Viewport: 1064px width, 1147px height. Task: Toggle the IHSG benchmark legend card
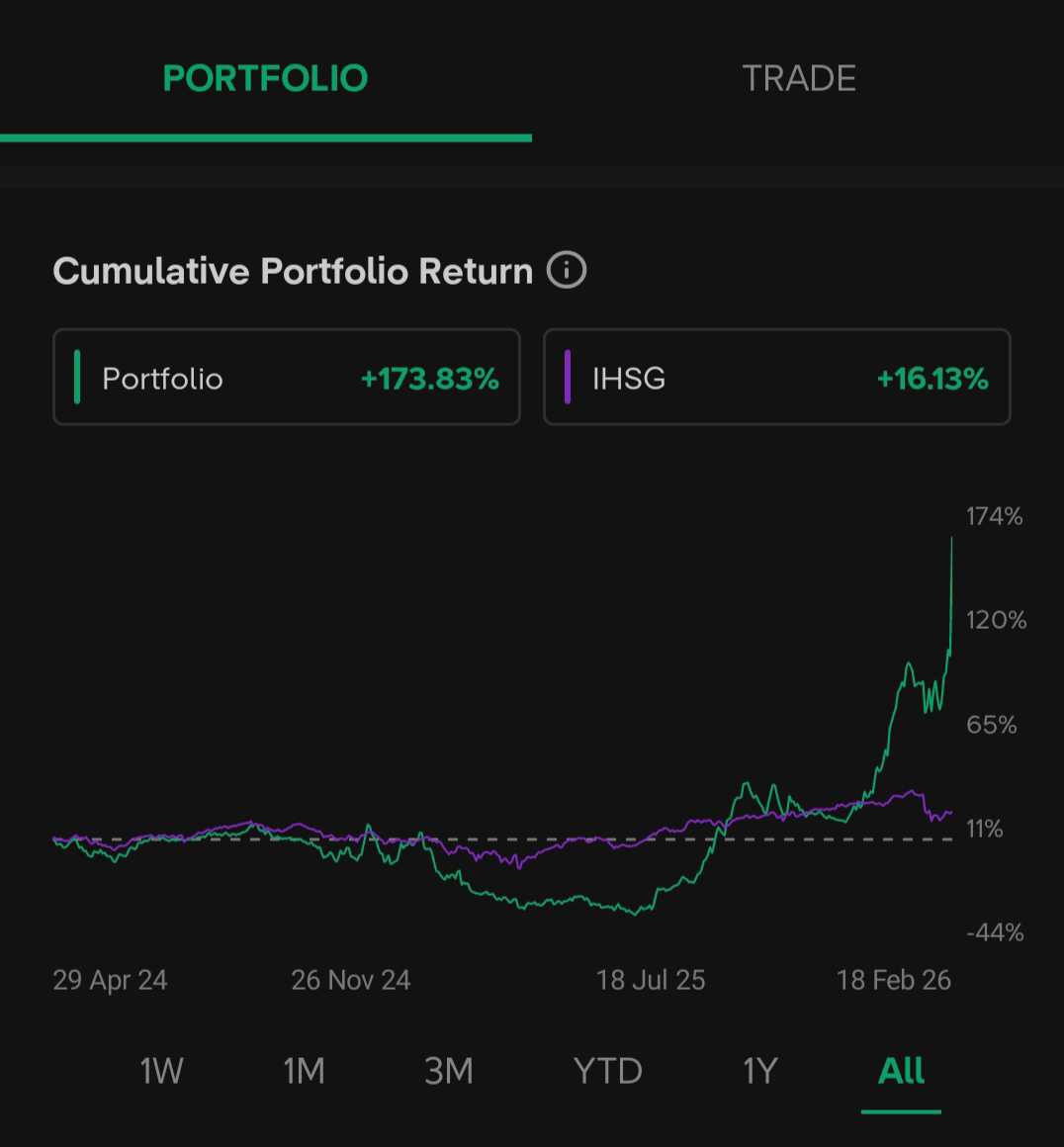(x=776, y=378)
